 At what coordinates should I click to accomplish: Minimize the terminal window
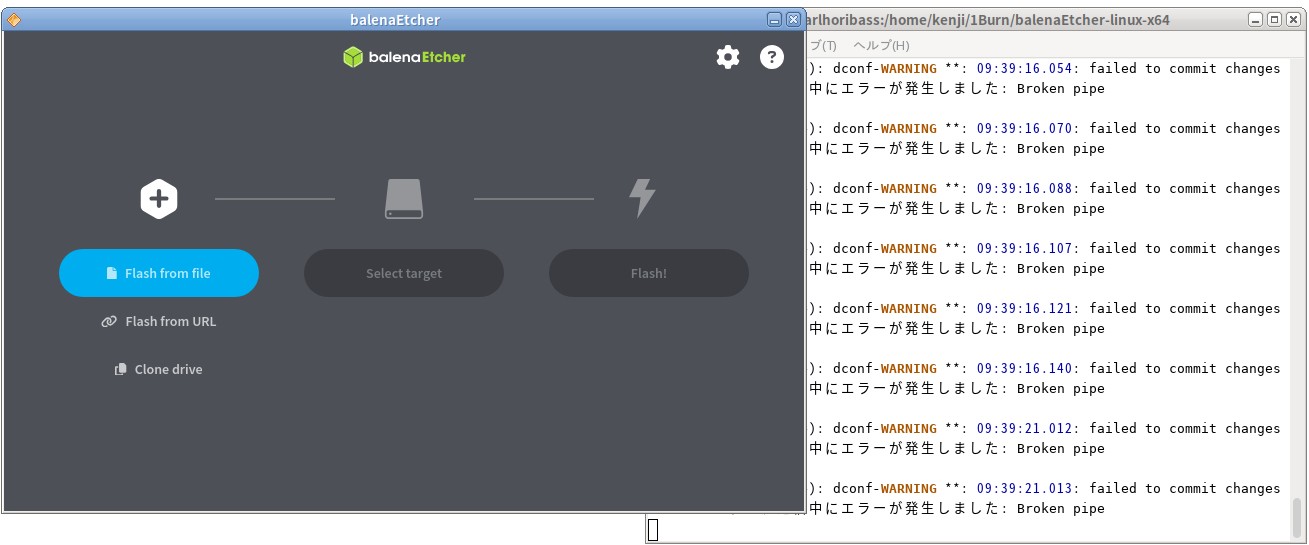pos(1256,19)
